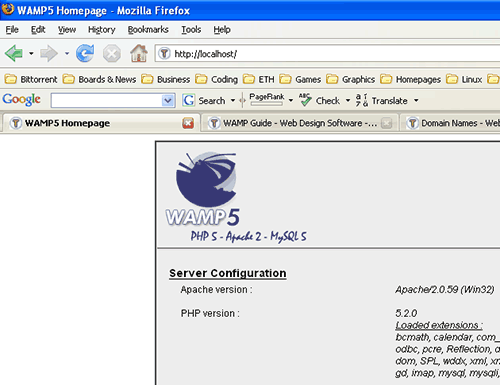Viewport: 500px width, 385px height.
Task: Click the Apache version label
Action: tap(216, 289)
